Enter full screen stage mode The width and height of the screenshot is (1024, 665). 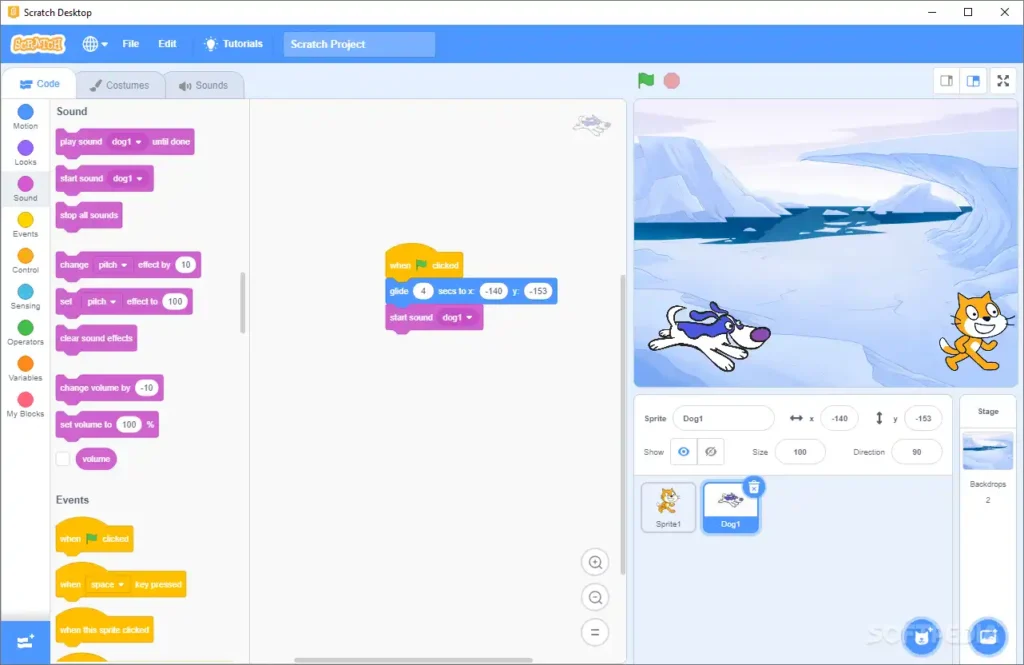1003,81
